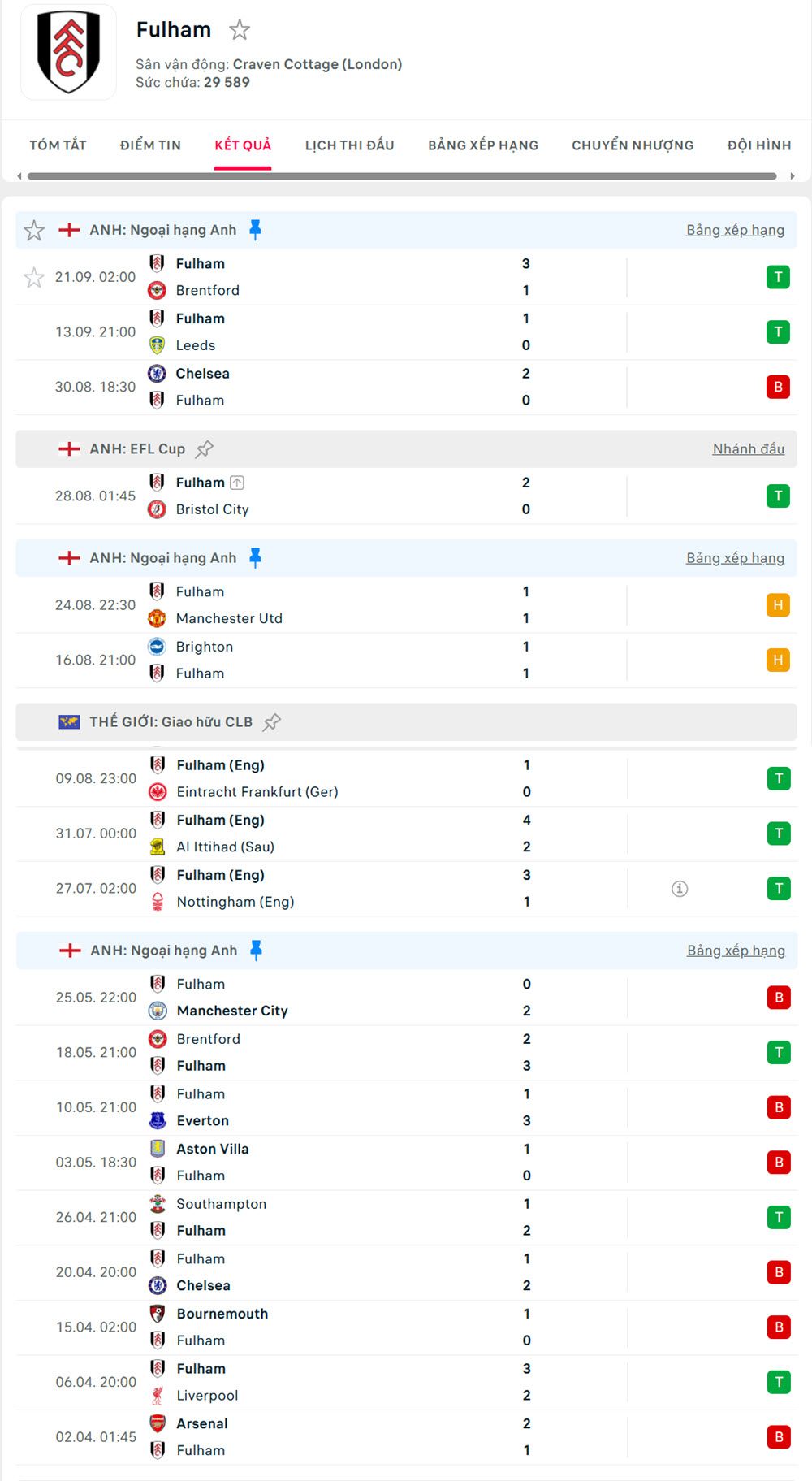Viewport: 812px width, 1481px height.
Task: Open the EFL Cup Nhánh đấu link
Action: tap(748, 449)
